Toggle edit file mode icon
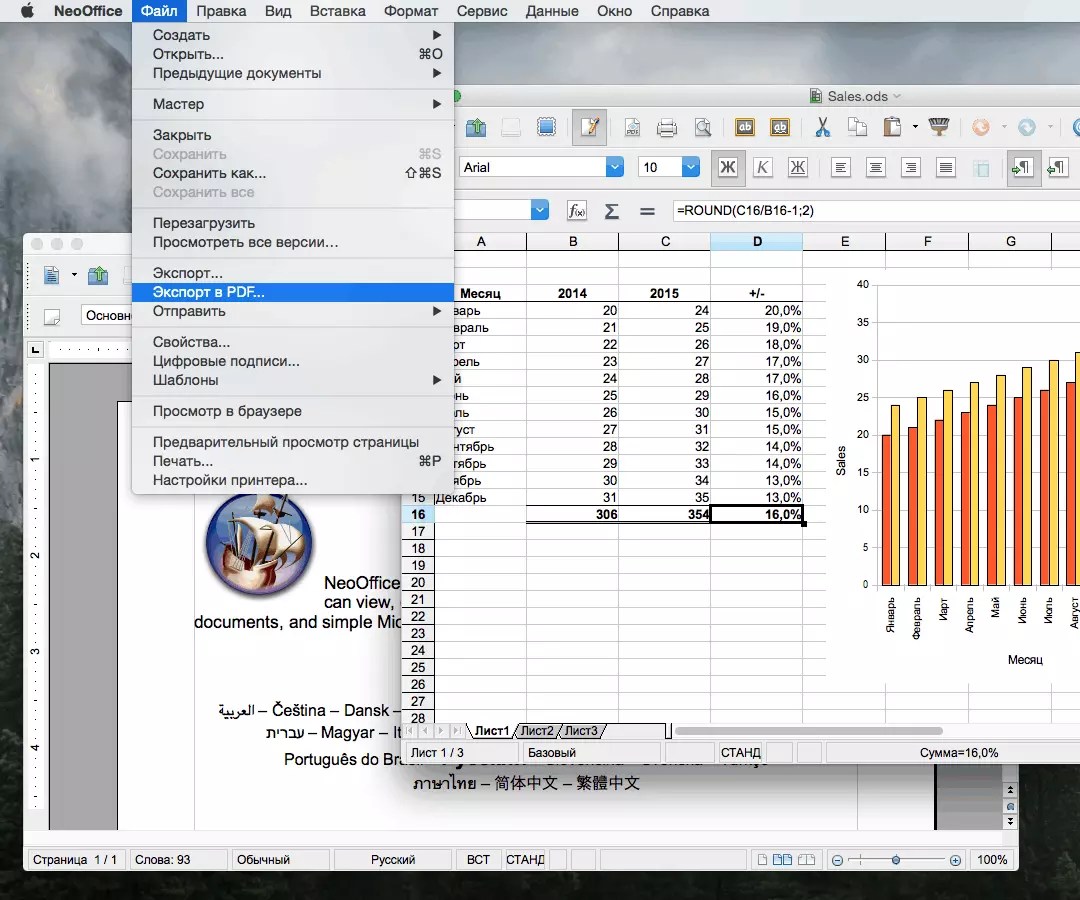 [x=590, y=127]
